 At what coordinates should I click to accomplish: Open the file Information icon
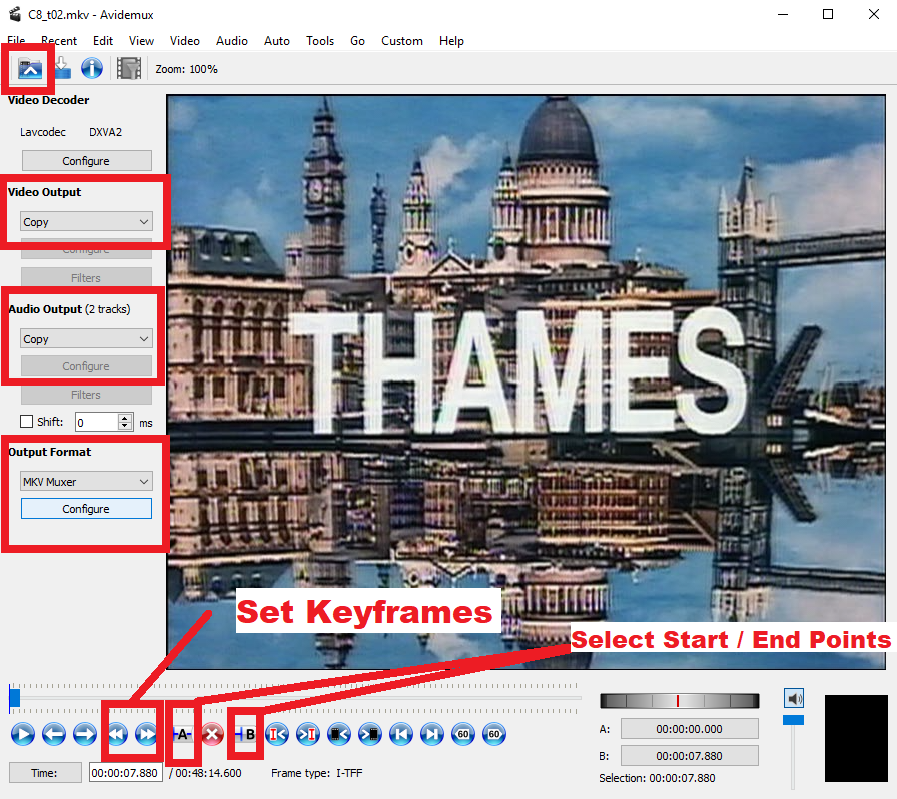tap(92, 68)
